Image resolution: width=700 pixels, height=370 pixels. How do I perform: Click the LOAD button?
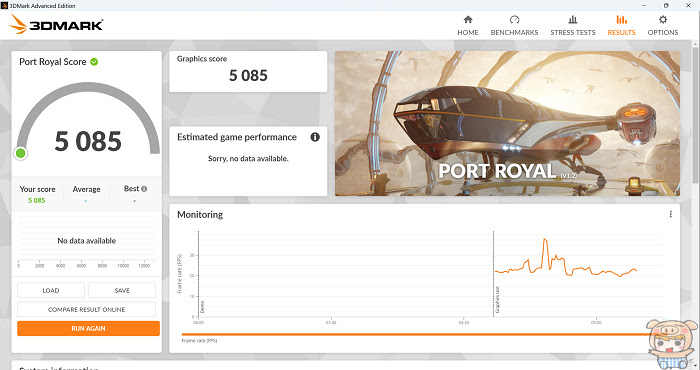click(x=51, y=291)
